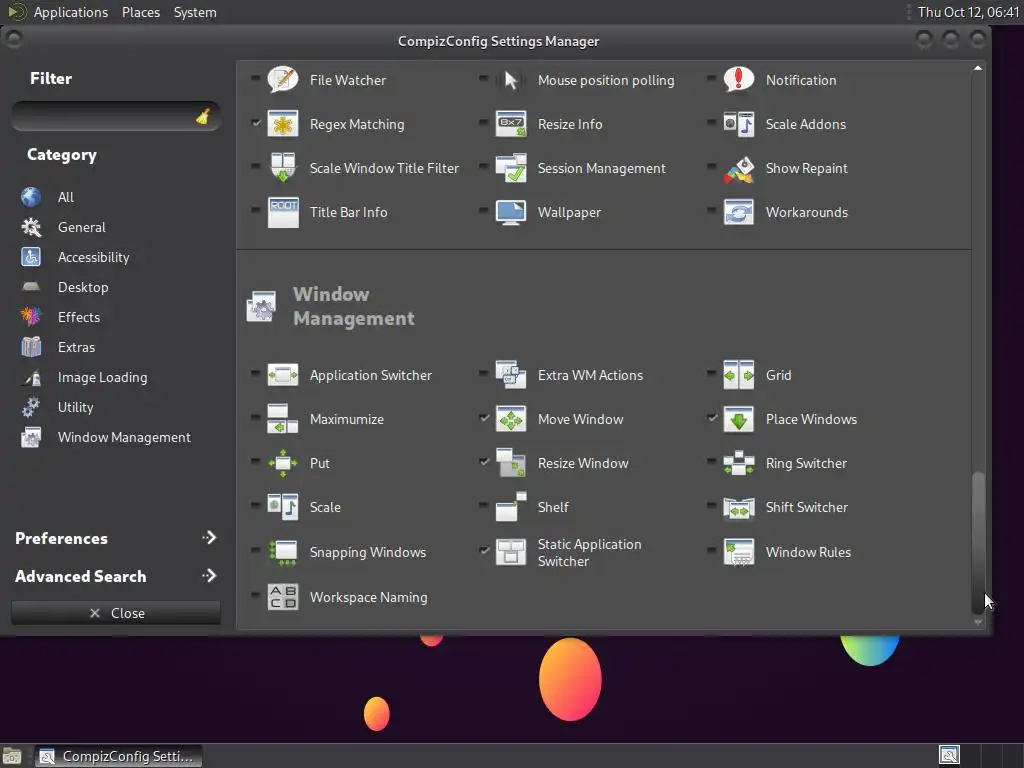Open the Scale plugin settings label
The width and height of the screenshot is (1024, 768).
[x=325, y=507]
